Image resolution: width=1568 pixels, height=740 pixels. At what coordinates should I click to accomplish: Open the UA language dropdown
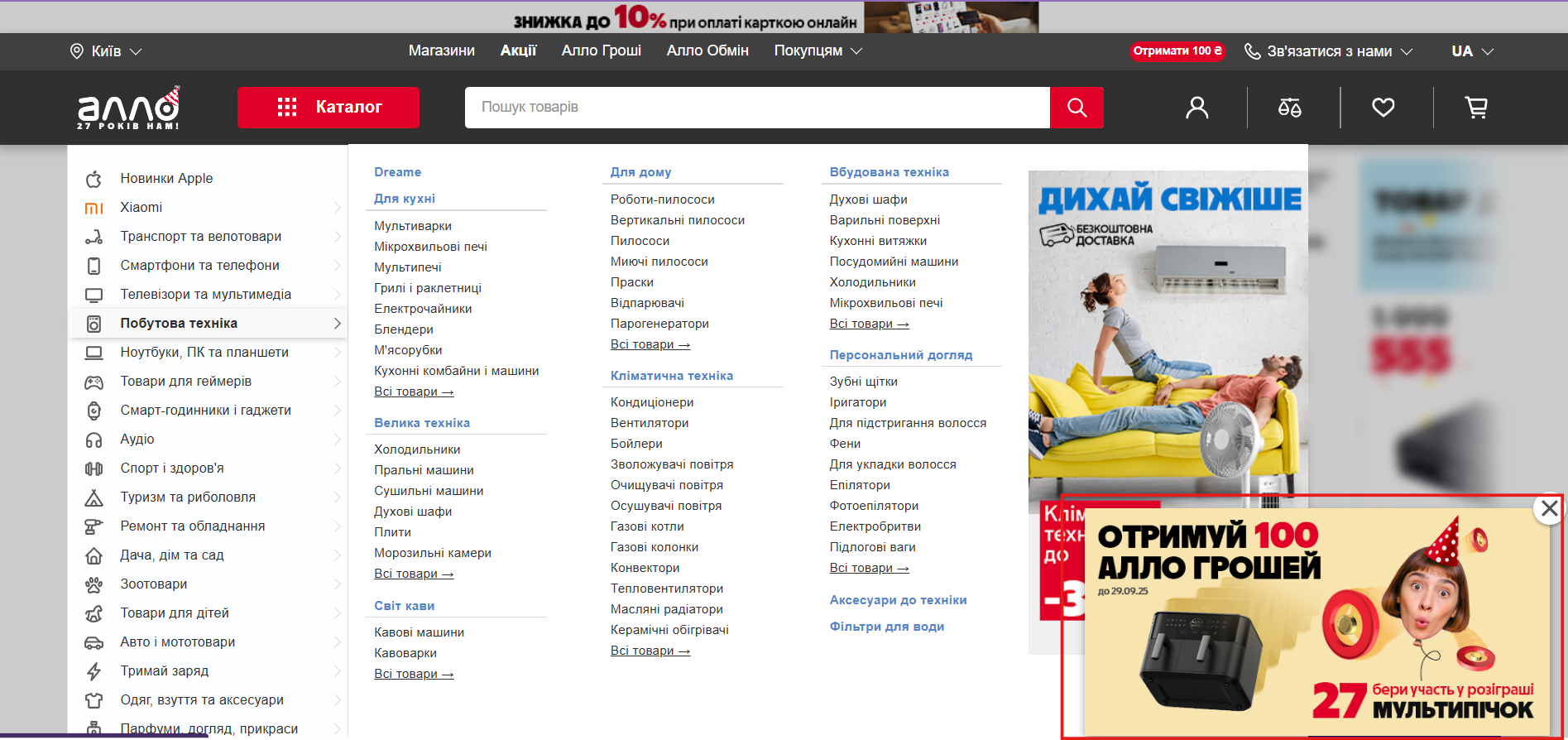(x=1472, y=51)
